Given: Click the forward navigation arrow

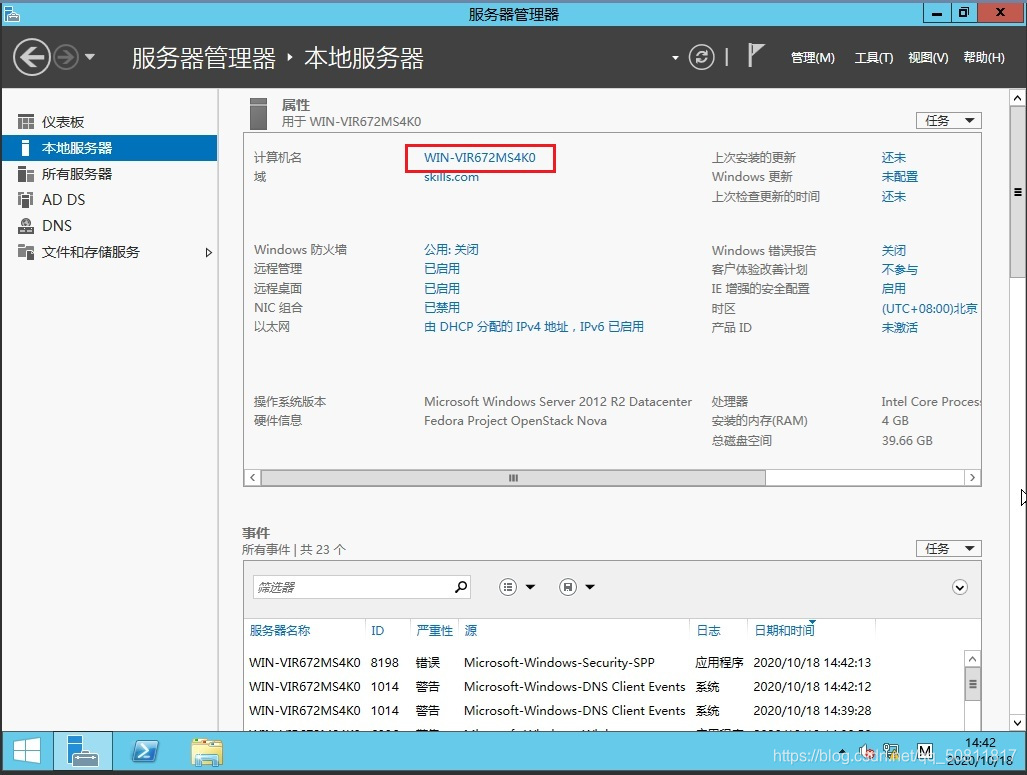Looking at the screenshot, I should point(65,58).
